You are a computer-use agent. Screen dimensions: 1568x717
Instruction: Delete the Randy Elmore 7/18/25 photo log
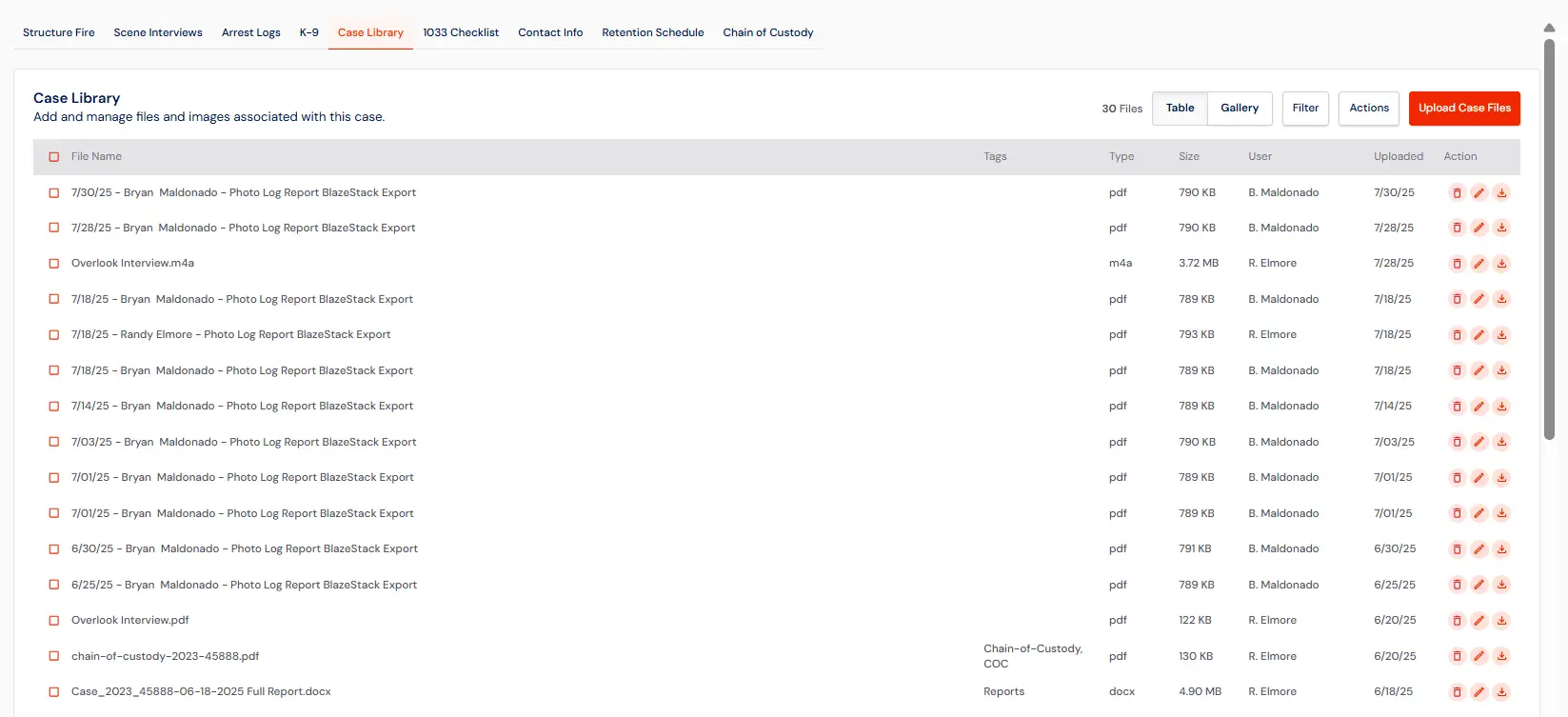tap(1457, 335)
